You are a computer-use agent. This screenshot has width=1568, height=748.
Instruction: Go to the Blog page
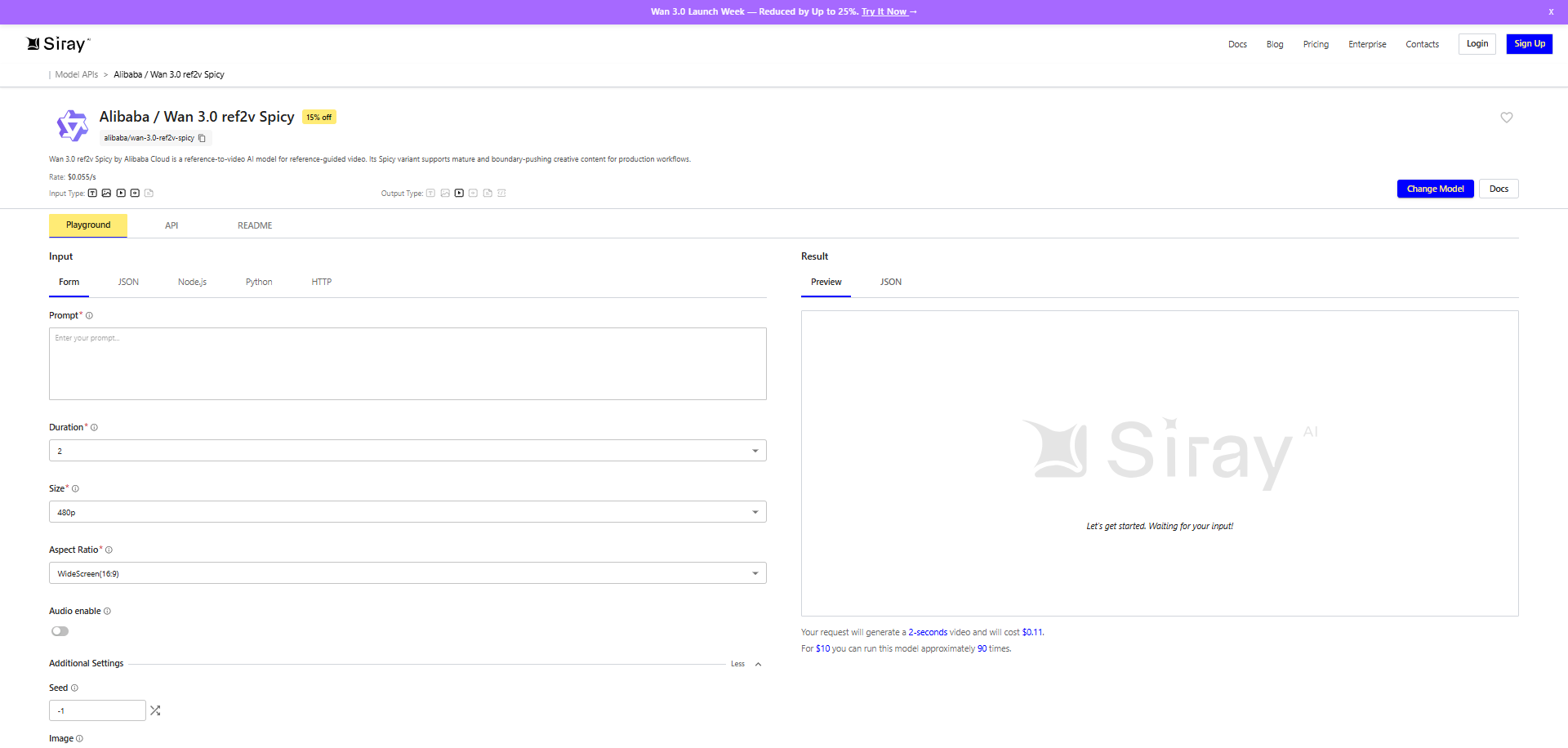pos(1275,45)
